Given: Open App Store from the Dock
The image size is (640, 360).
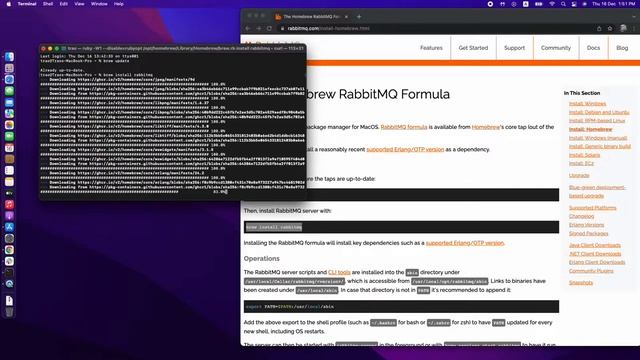Looking at the screenshot, I should pyautogui.click(x=9, y=227).
